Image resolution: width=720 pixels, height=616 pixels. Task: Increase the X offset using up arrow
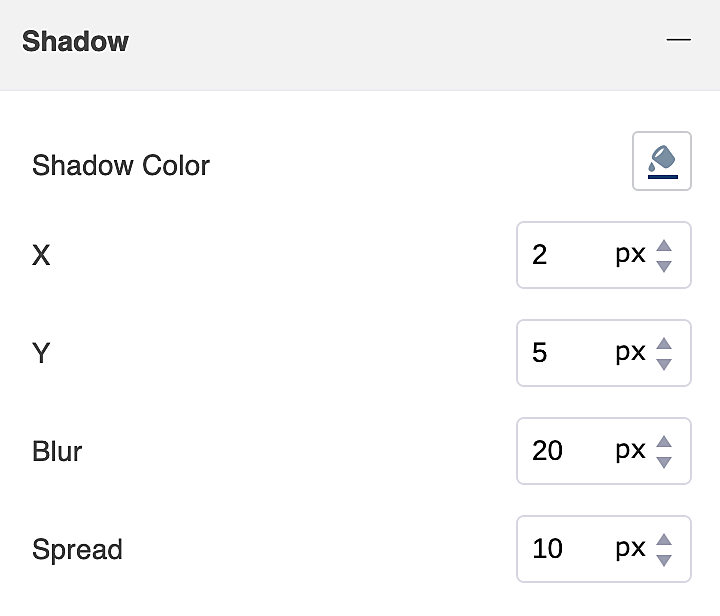[664, 246]
